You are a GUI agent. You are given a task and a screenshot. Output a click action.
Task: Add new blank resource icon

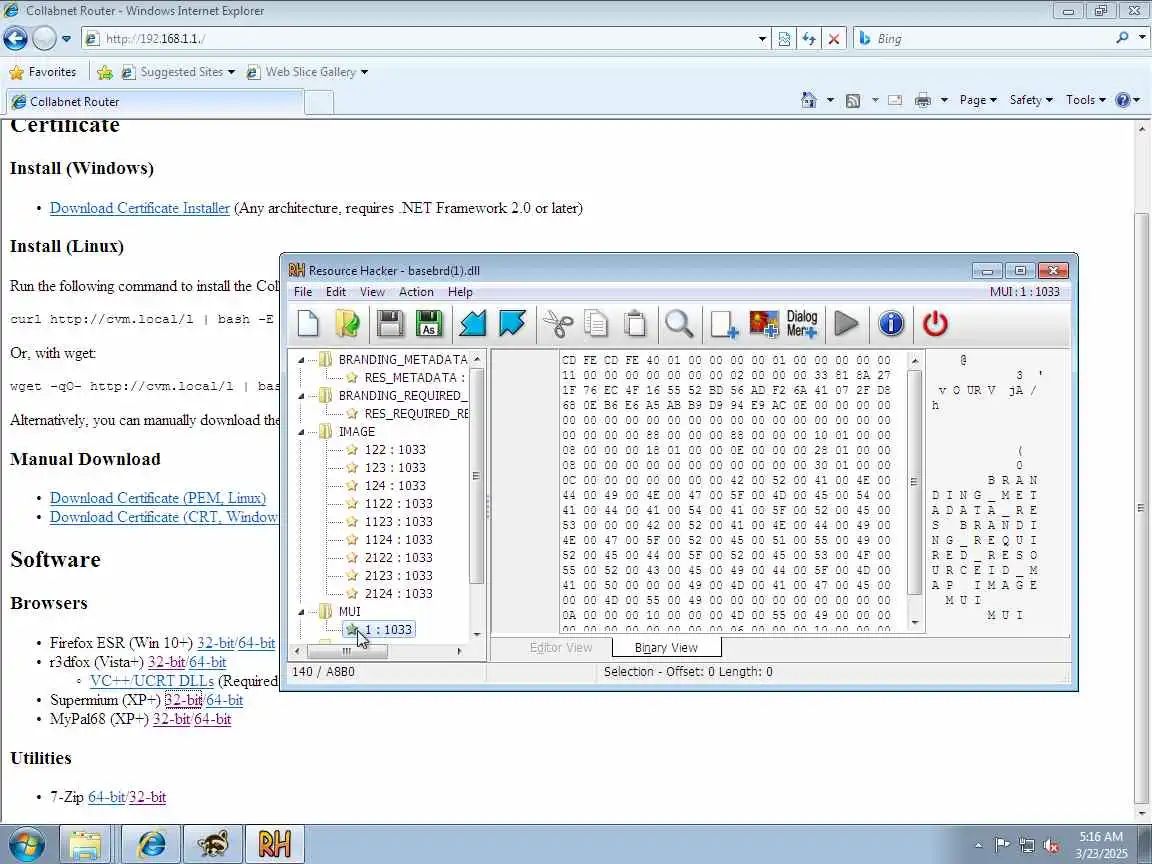[x=724, y=323]
